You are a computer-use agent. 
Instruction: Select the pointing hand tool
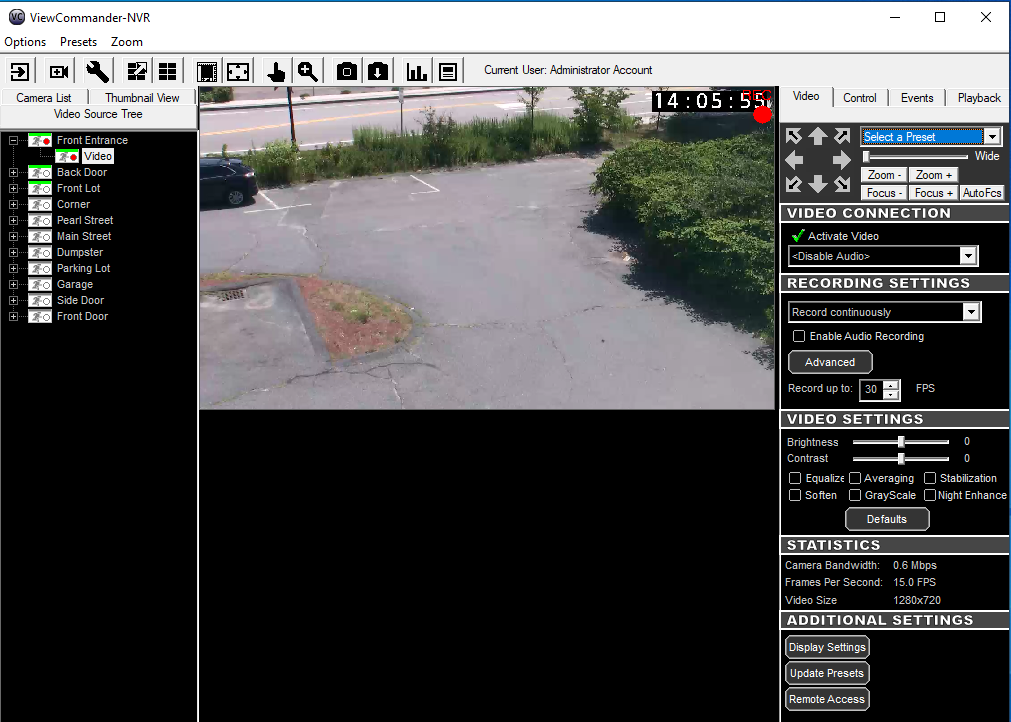point(277,71)
